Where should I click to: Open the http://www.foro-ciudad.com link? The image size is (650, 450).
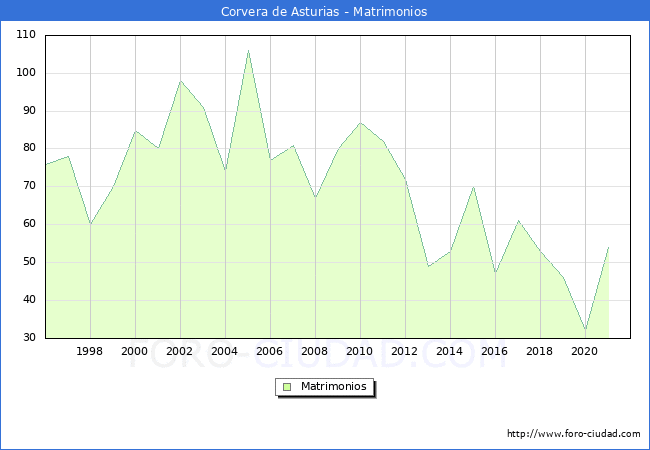click(574, 434)
